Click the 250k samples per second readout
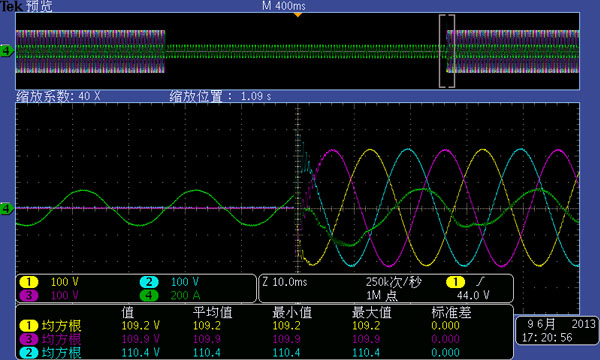The width and height of the screenshot is (600, 360). click(393, 282)
